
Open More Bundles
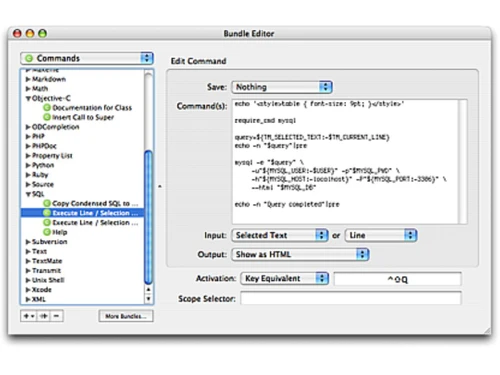126,316
